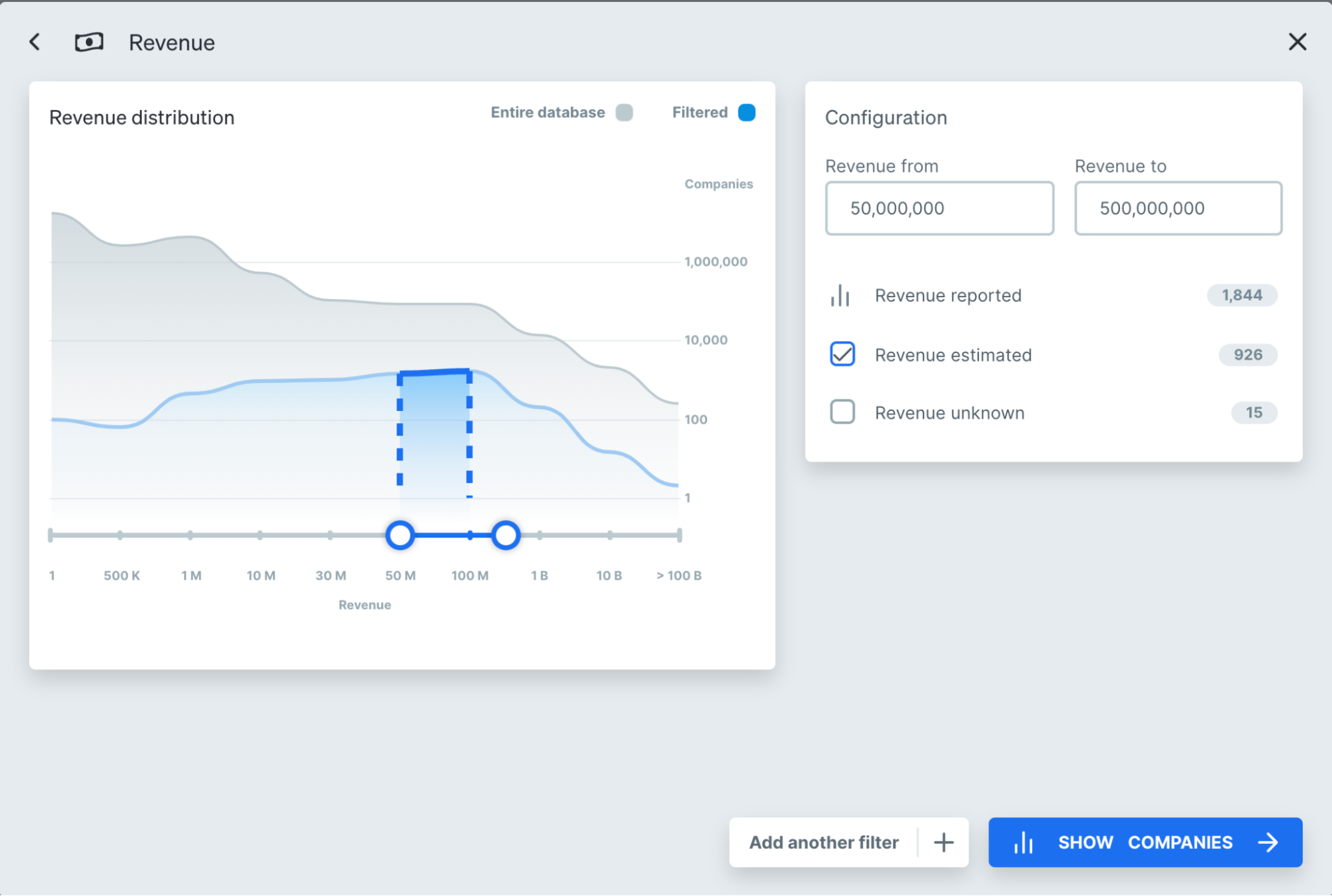
Task: Select the left slider handle at 50 M
Action: click(400, 534)
